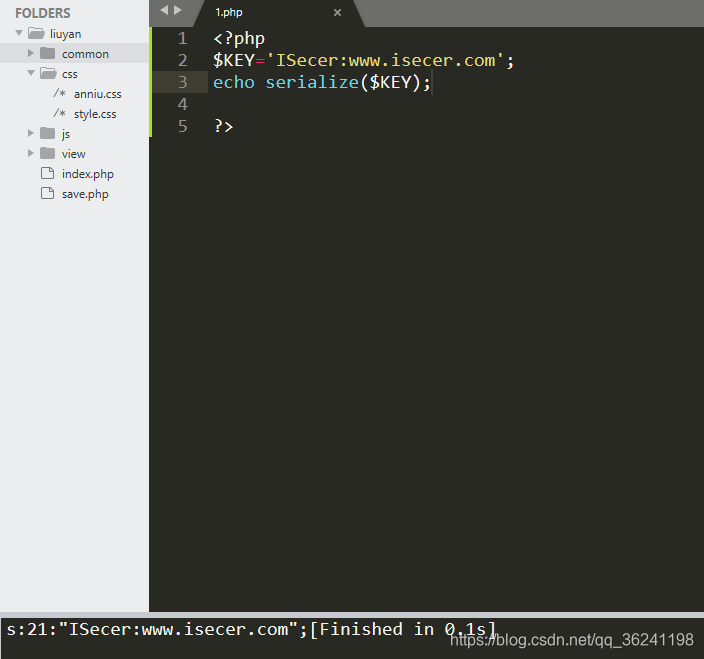
Task: Select the js folder label
Action: pyautogui.click(x=66, y=134)
